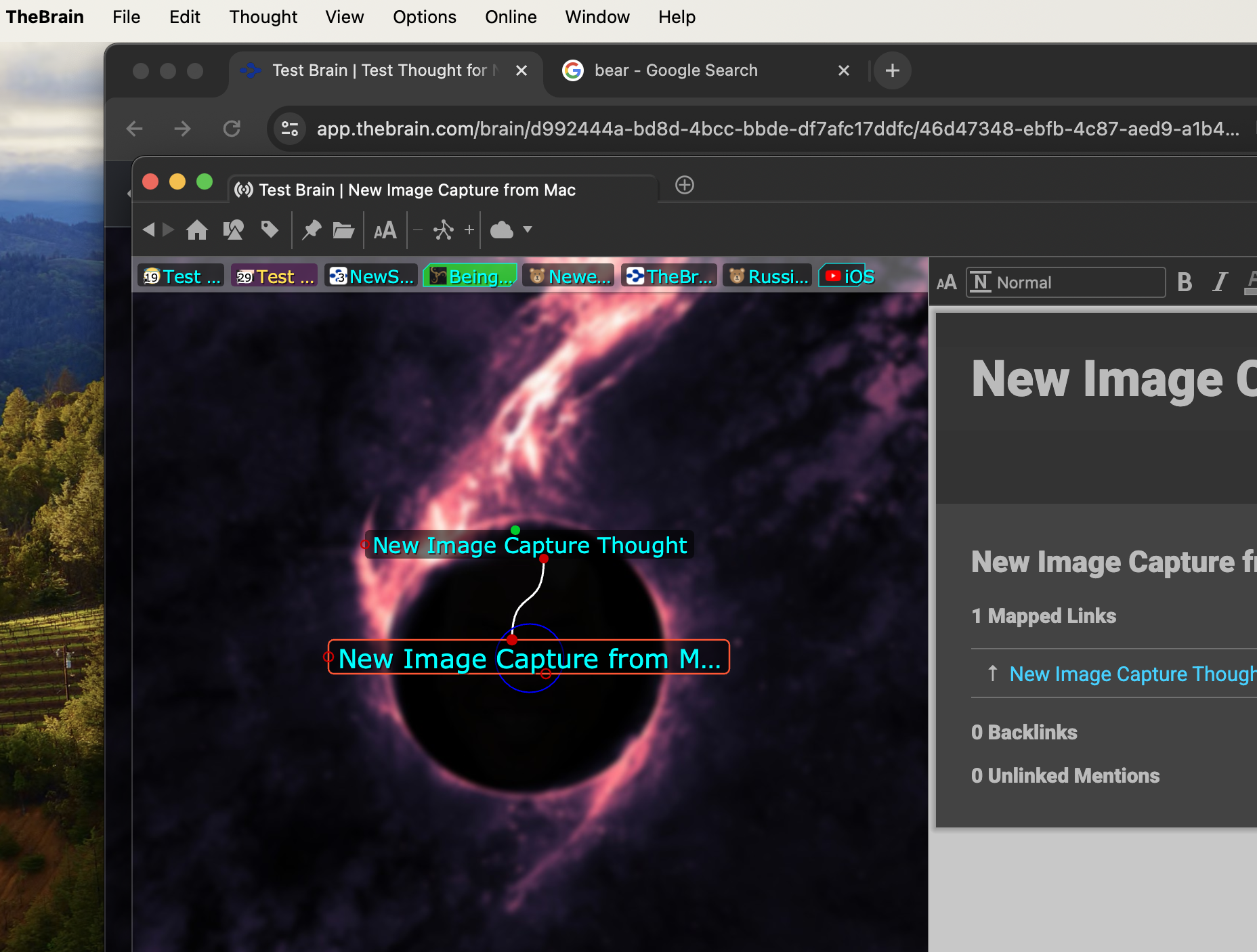
Task: Click the forward navigation arrow in TheBrain toolbar
Action: (168, 230)
